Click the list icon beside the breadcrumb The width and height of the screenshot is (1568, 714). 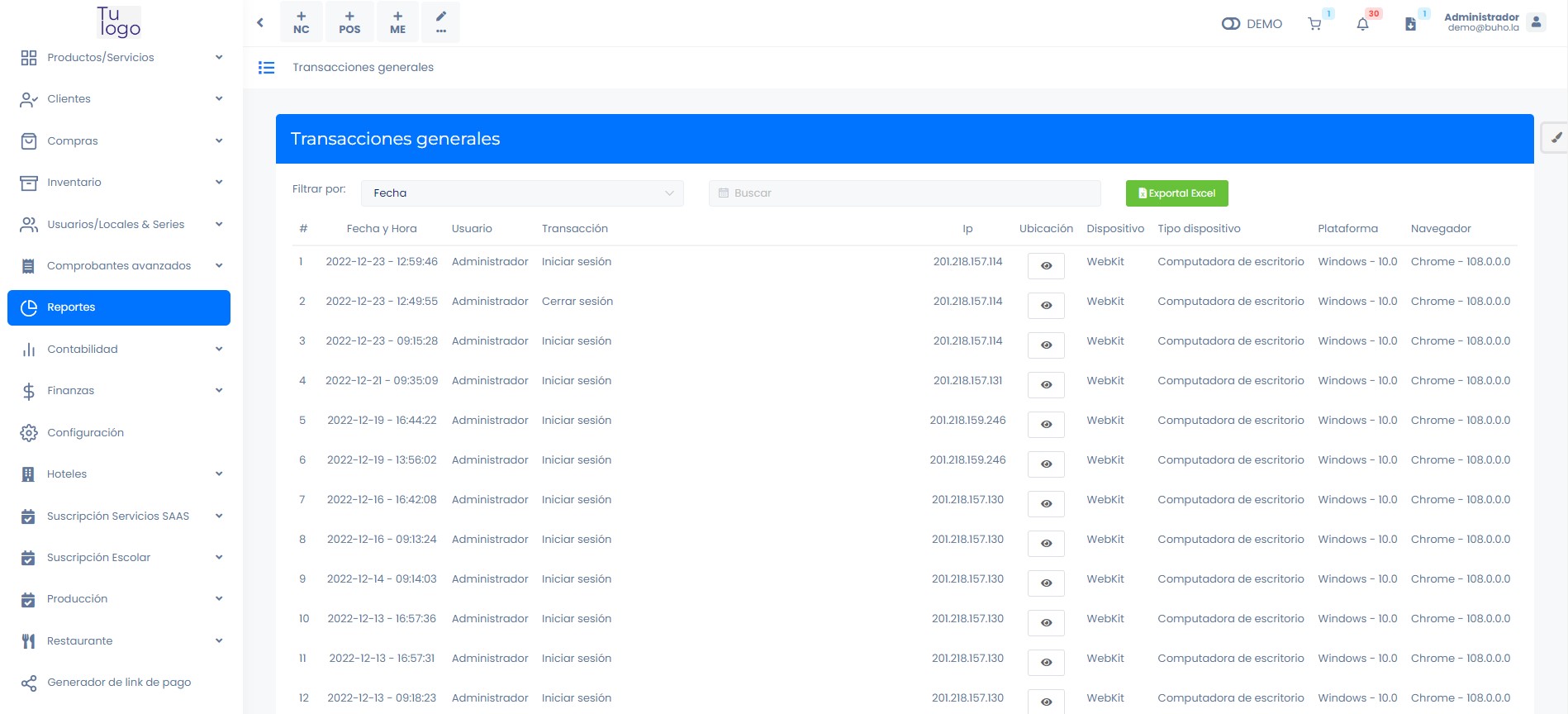pyautogui.click(x=266, y=68)
